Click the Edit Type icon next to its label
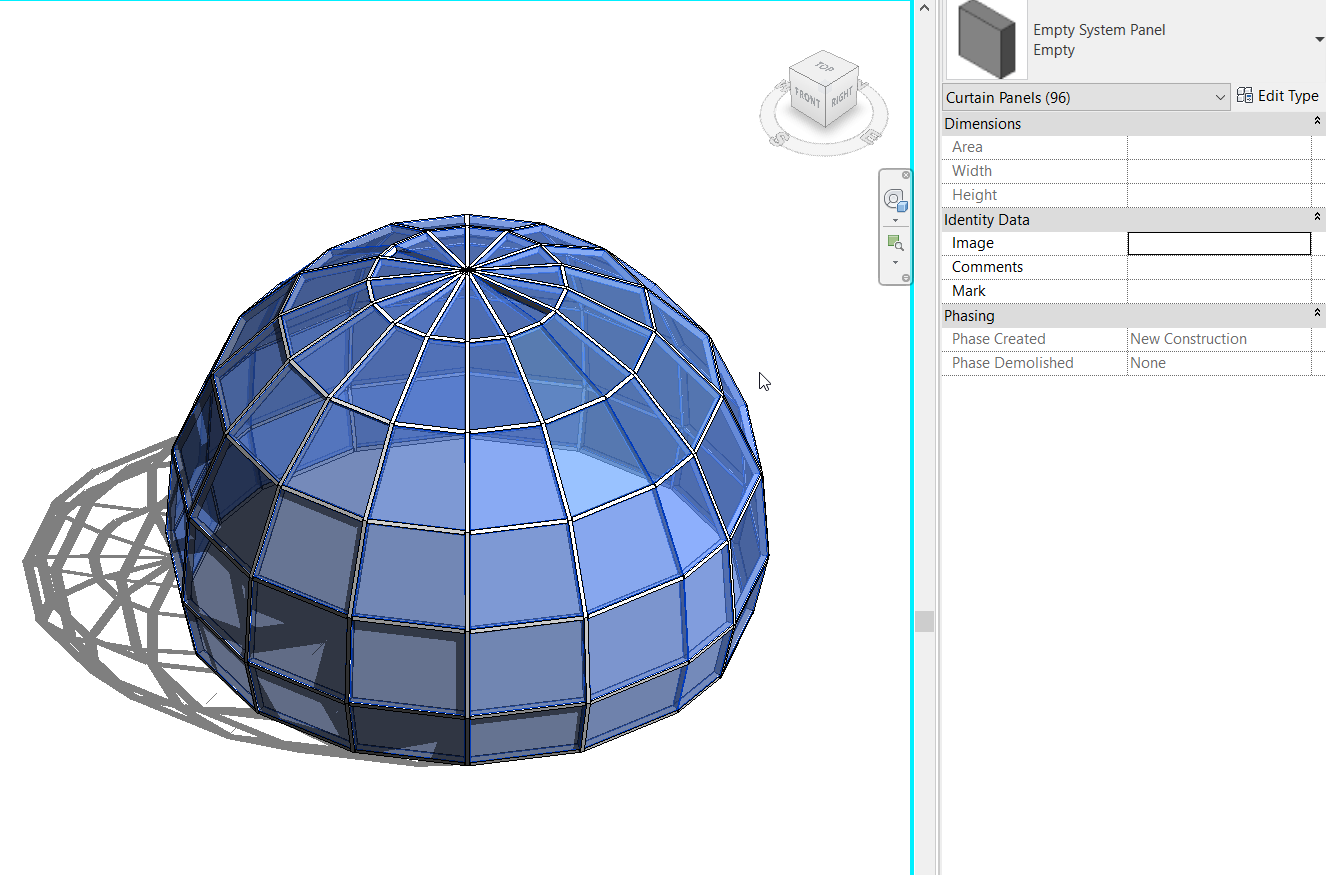The height and width of the screenshot is (875, 1326). click(1246, 95)
